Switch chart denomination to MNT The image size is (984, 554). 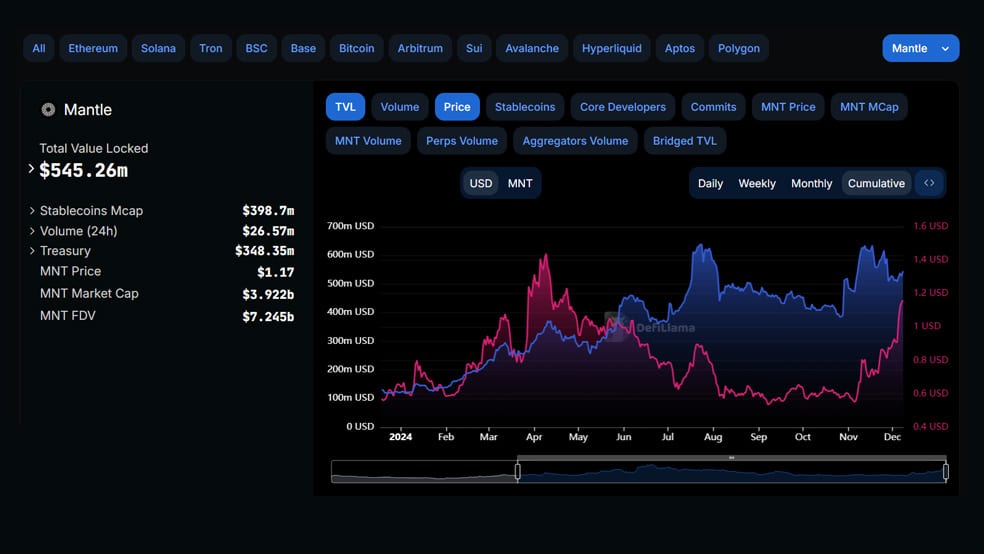pos(520,183)
